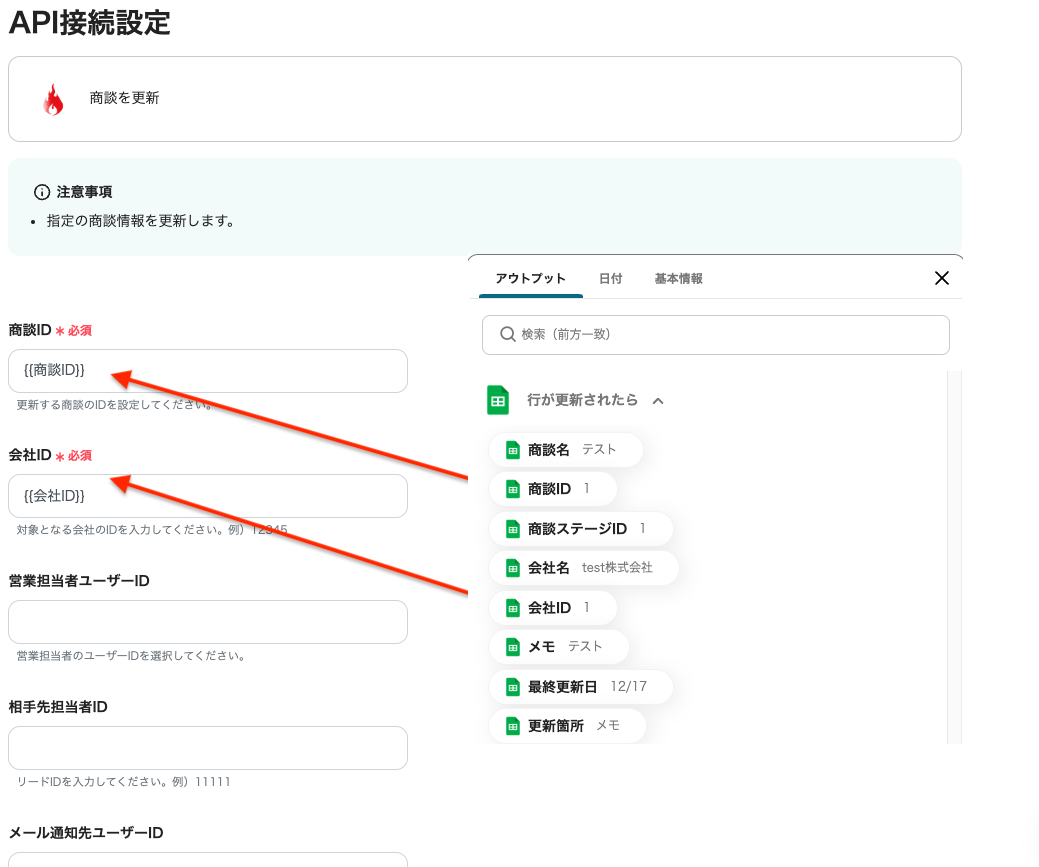Pick the 更新箇所 output chip
1039x867 pixels.
[x=567, y=726]
